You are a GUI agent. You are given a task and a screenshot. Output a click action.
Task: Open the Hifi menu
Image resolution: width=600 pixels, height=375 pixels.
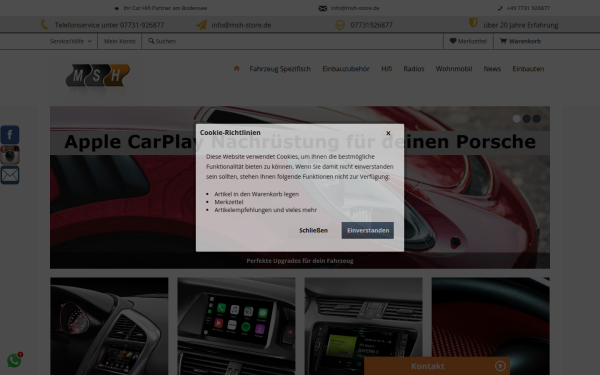click(x=386, y=69)
